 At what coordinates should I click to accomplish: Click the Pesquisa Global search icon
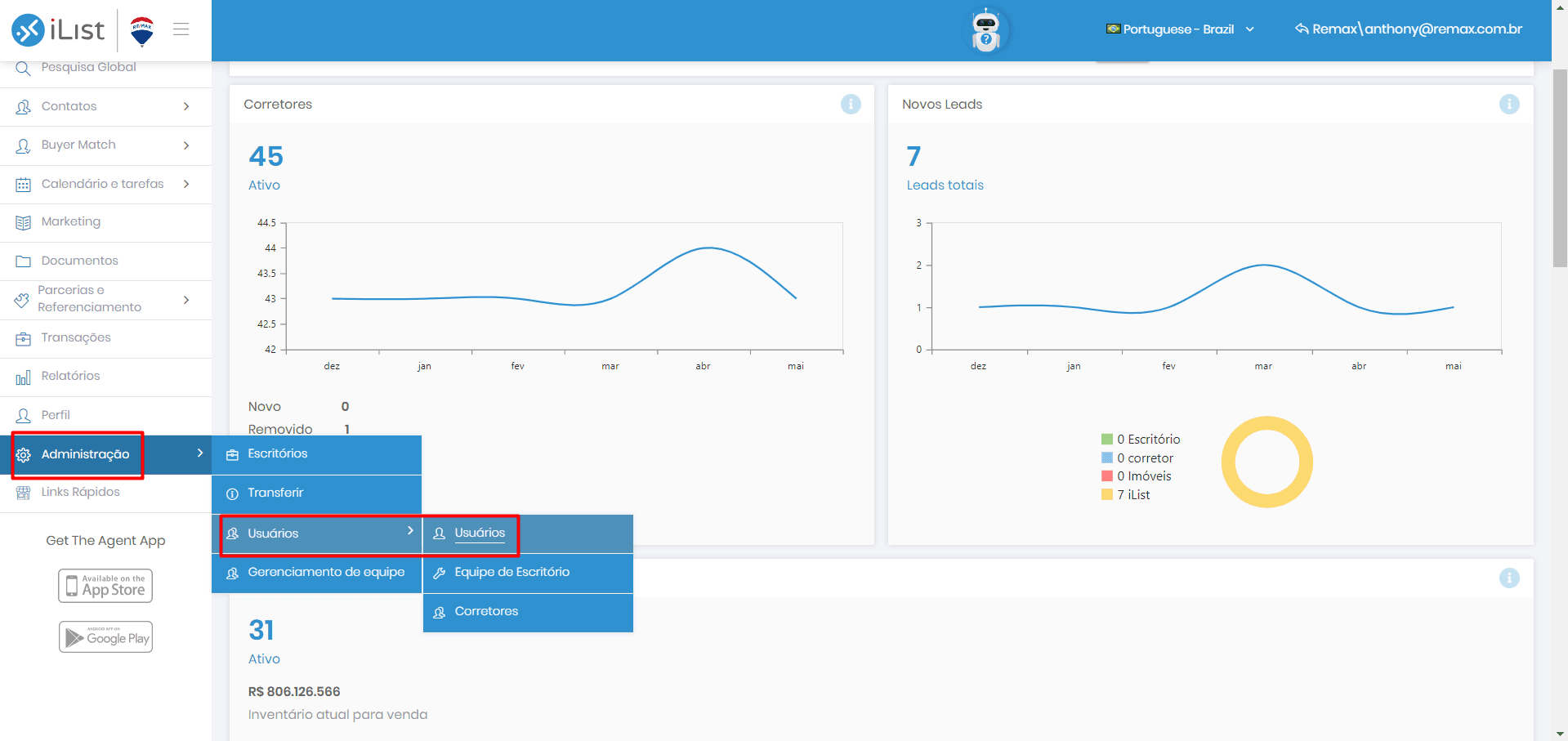point(23,68)
